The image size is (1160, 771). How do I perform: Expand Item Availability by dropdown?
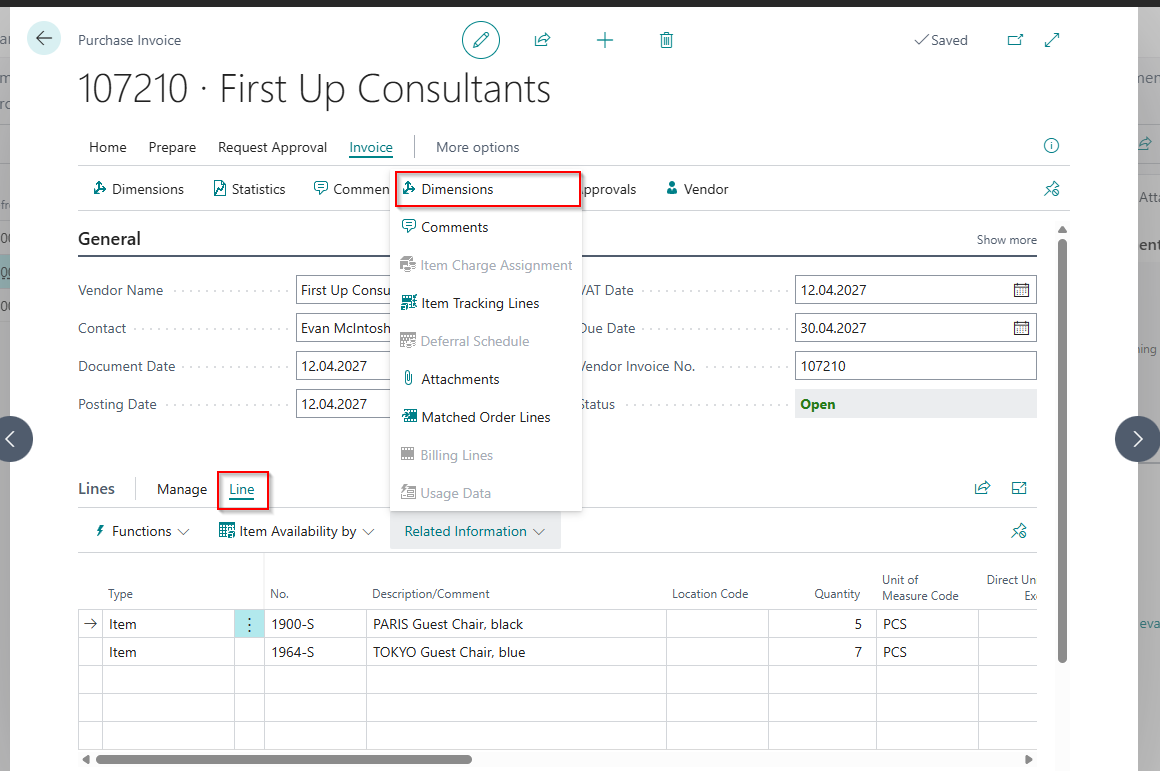pos(297,531)
